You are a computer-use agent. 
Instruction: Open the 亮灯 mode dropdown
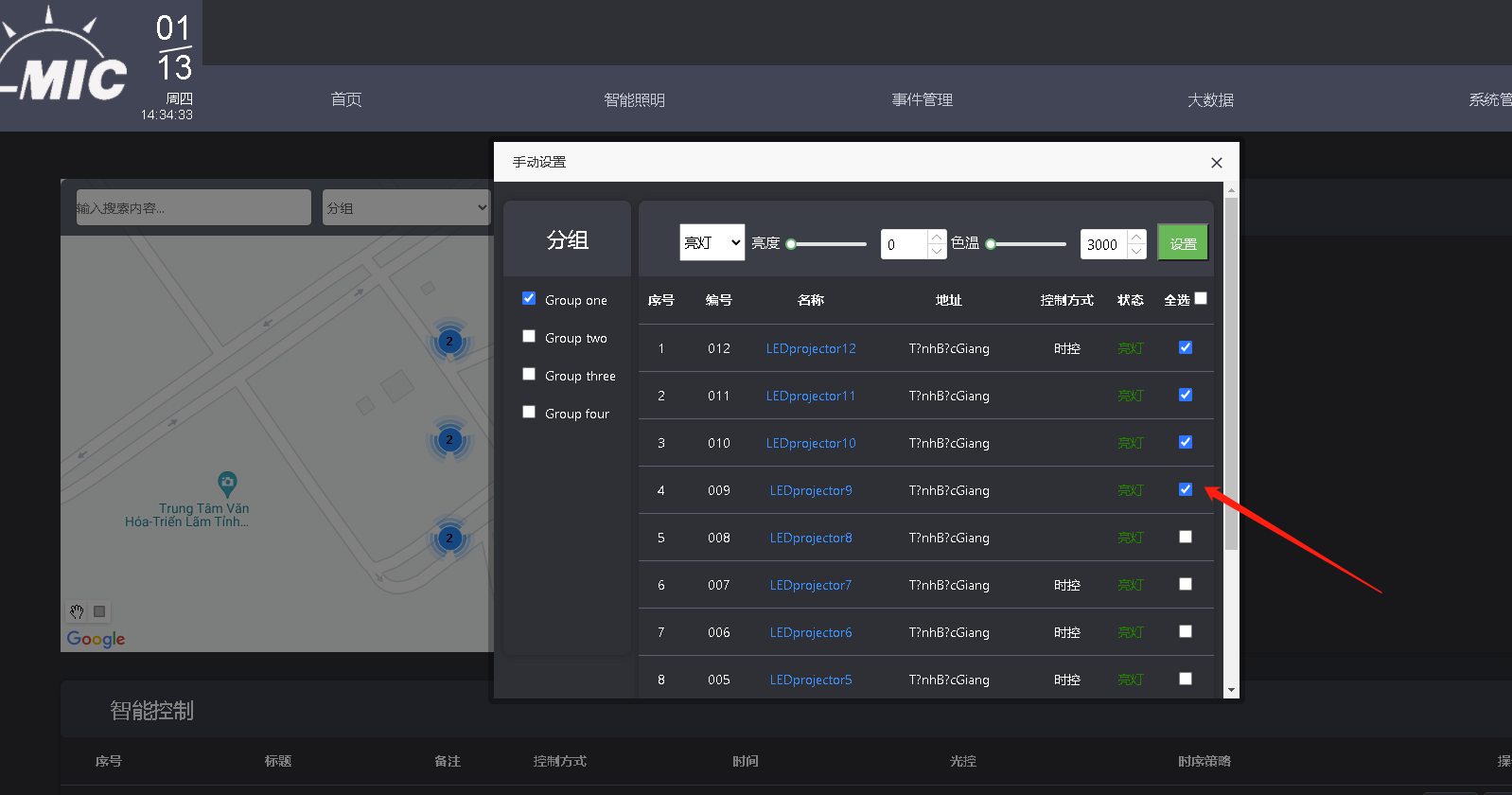tap(712, 243)
